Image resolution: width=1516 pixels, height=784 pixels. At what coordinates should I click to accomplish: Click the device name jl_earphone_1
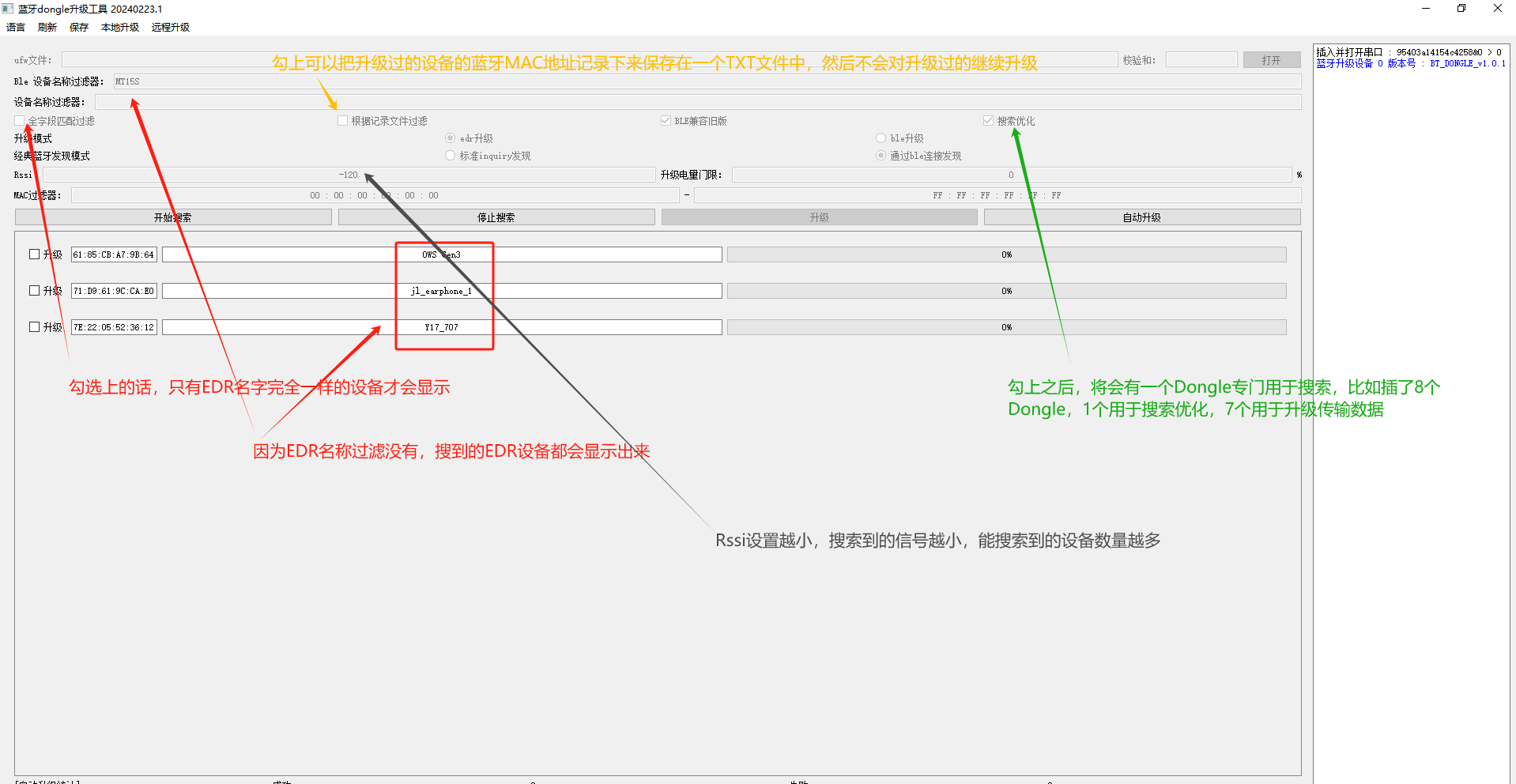click(x=442, y=291)
